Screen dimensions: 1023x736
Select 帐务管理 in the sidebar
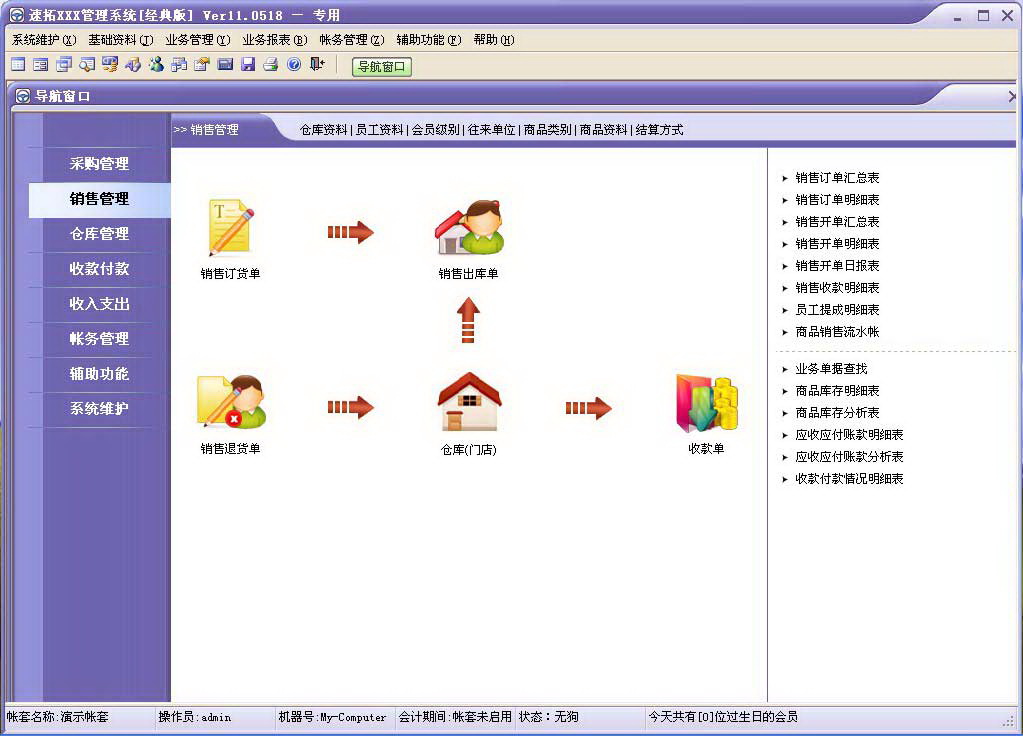click(x=99, y=339)
